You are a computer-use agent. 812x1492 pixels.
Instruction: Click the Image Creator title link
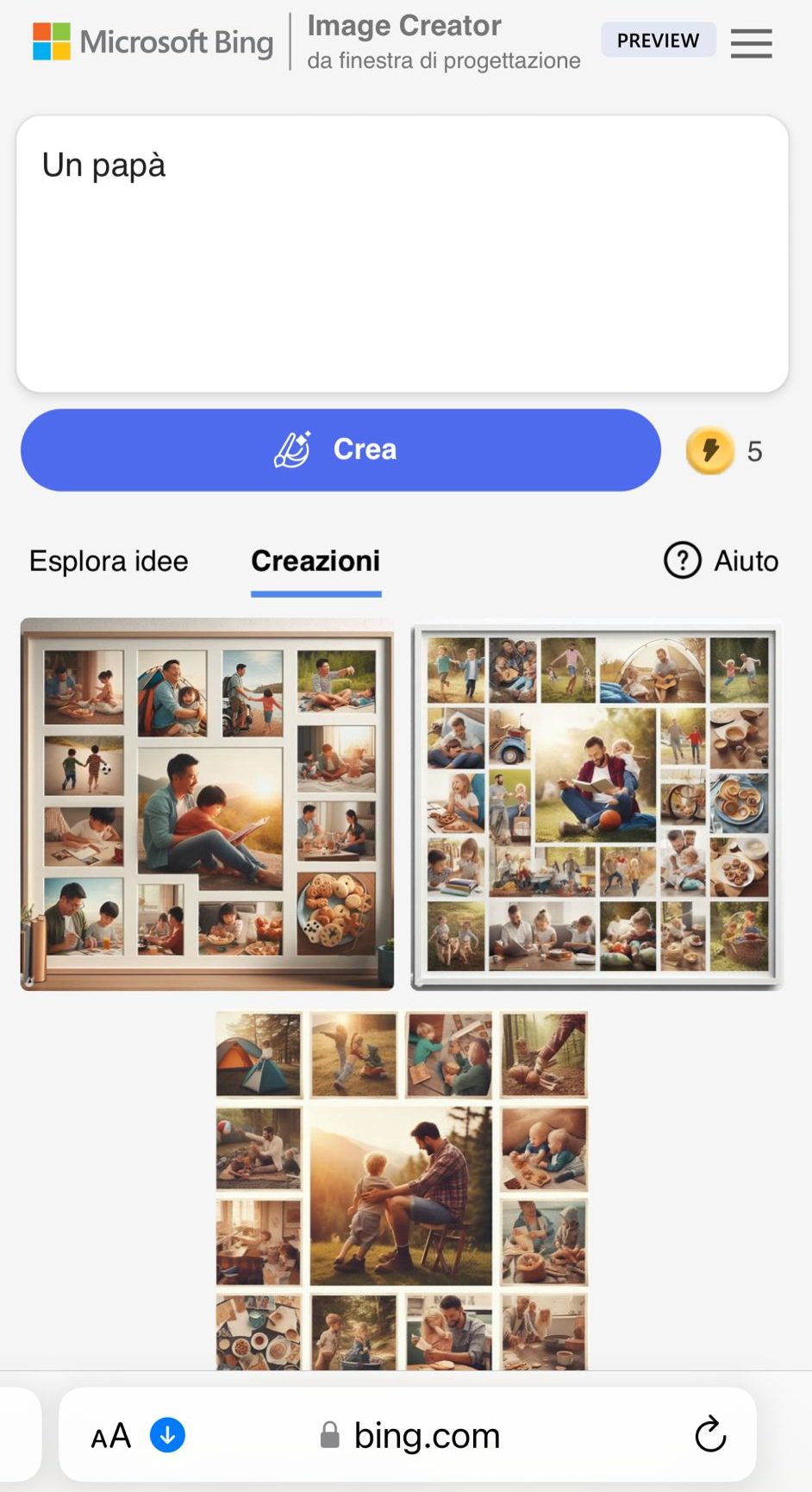tap(404, 26)
